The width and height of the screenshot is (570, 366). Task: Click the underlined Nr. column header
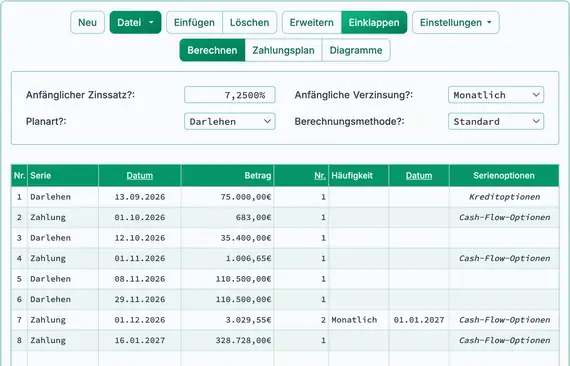coord(320,176)
